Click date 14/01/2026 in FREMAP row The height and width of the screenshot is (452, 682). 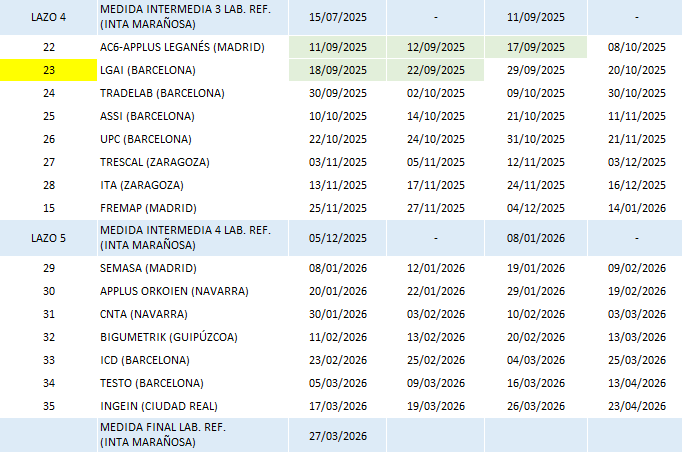[x=636, y=208]
